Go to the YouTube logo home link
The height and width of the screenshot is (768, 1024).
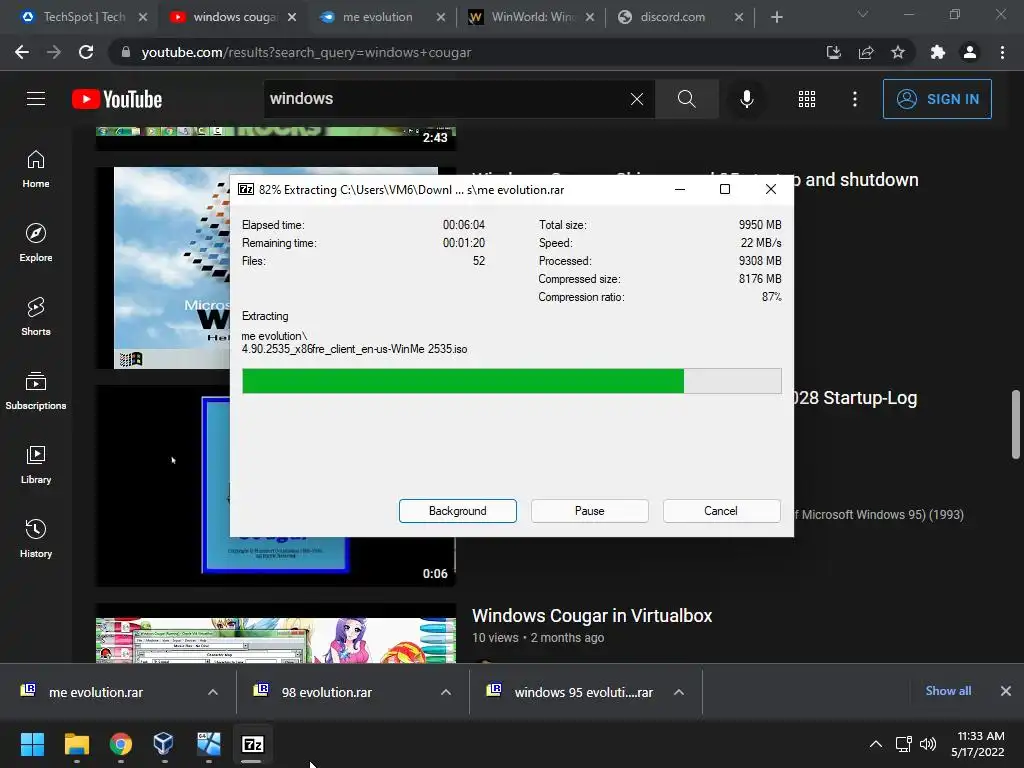117,99
